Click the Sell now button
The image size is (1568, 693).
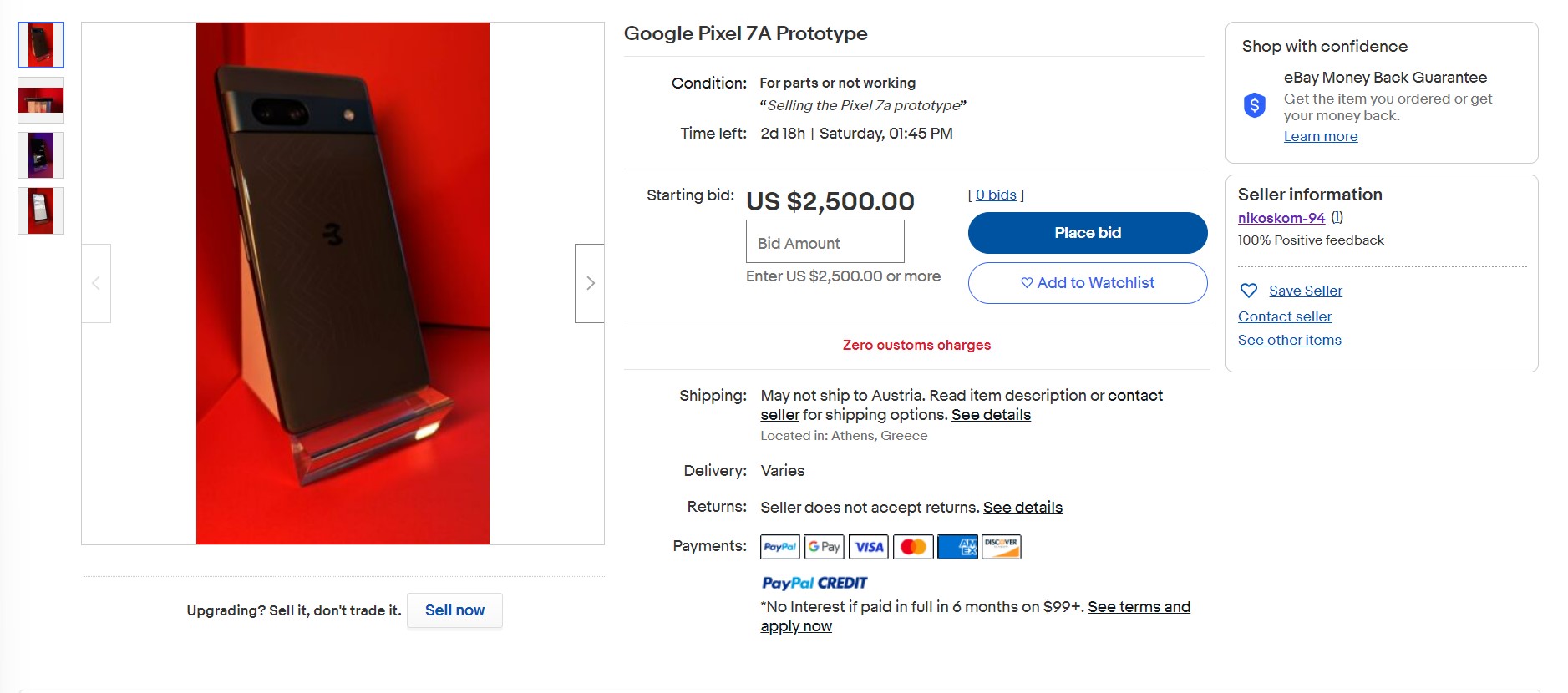(x=454, y=610)
